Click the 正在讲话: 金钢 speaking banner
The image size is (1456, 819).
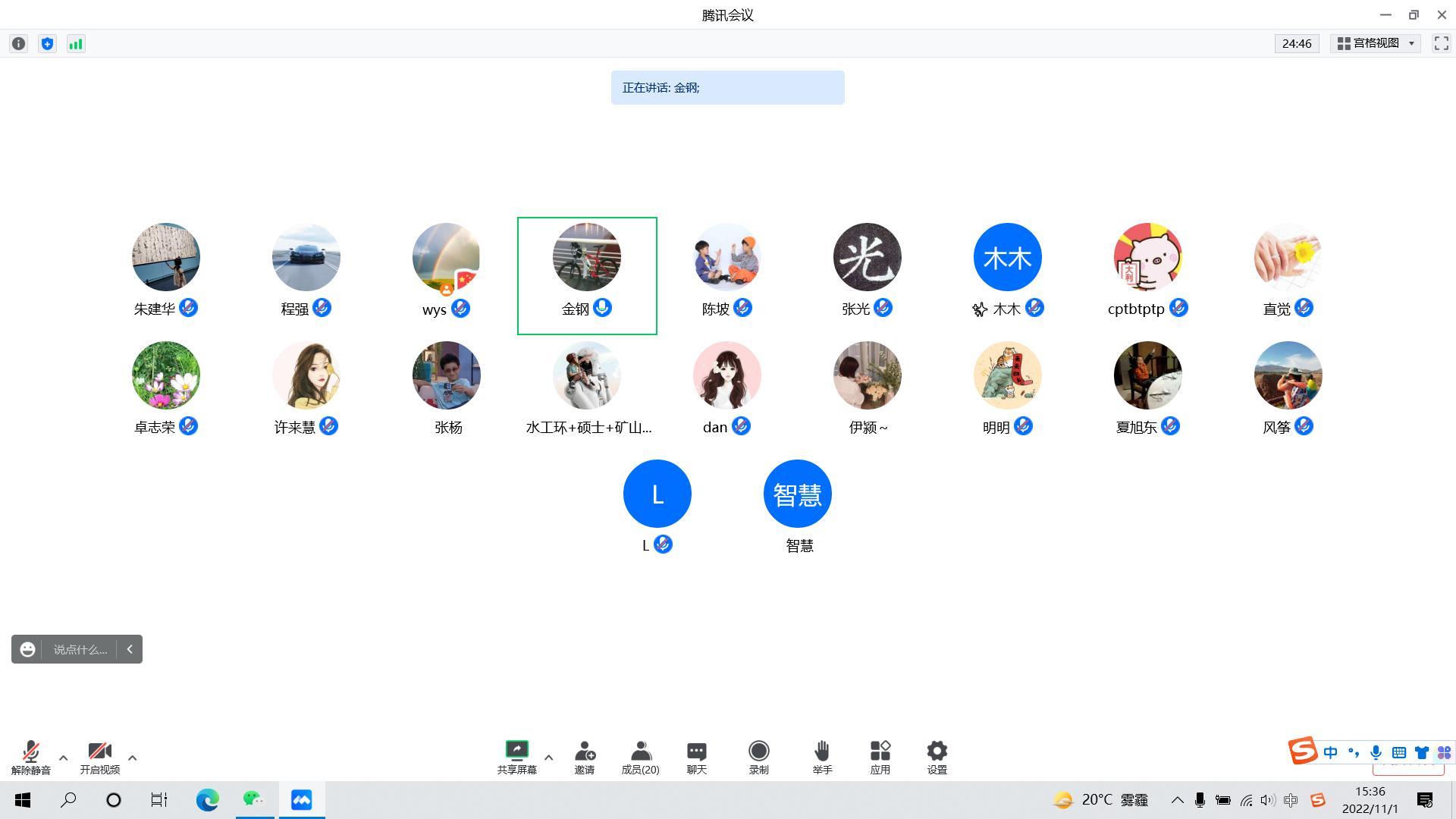[727, 88]
